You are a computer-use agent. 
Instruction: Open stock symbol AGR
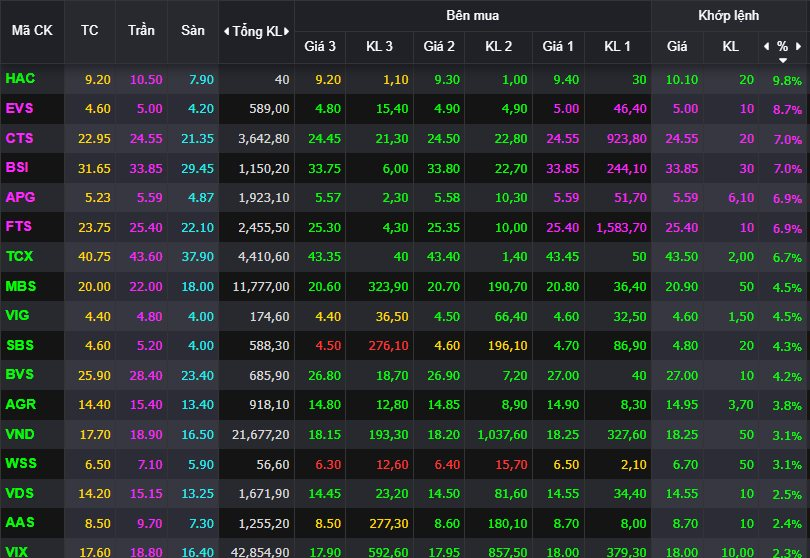pos(21,404)
